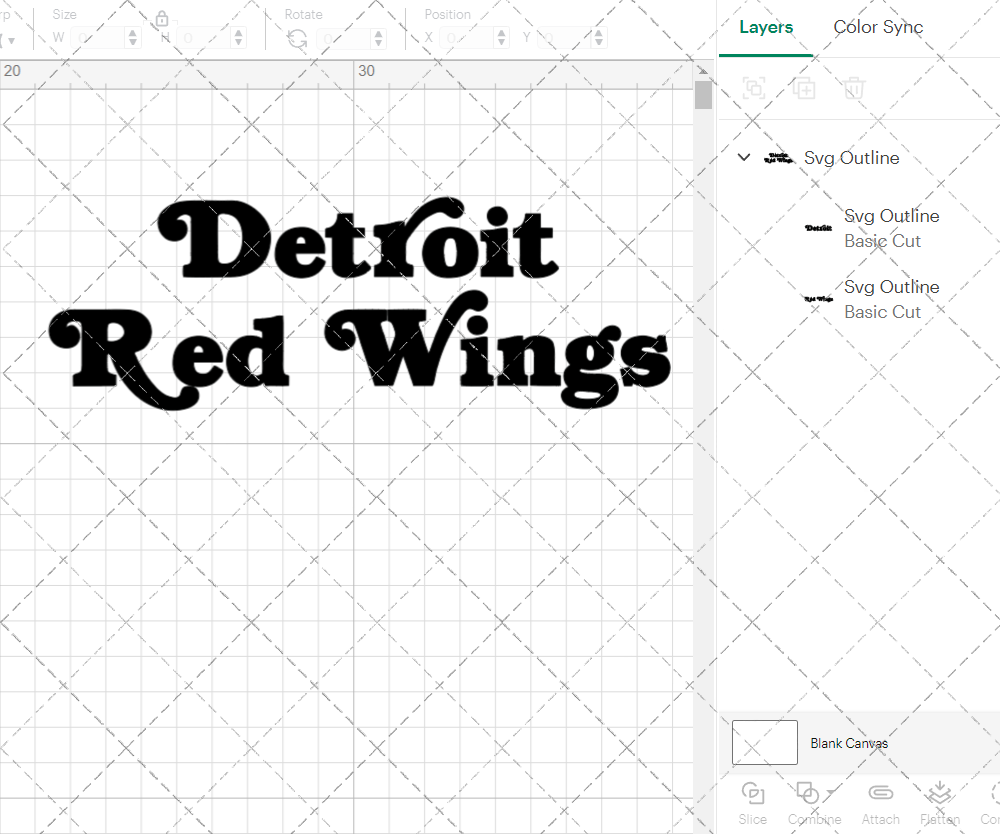Select the Detroit Svg Outline layer
1000x834 pixels.
892,216
